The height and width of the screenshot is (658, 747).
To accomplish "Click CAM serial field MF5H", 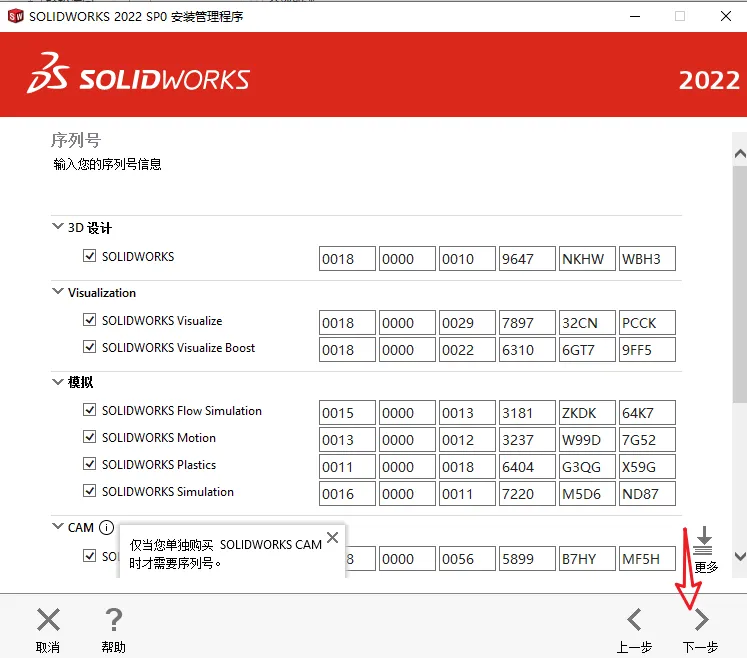I will [x=647, y=558].
